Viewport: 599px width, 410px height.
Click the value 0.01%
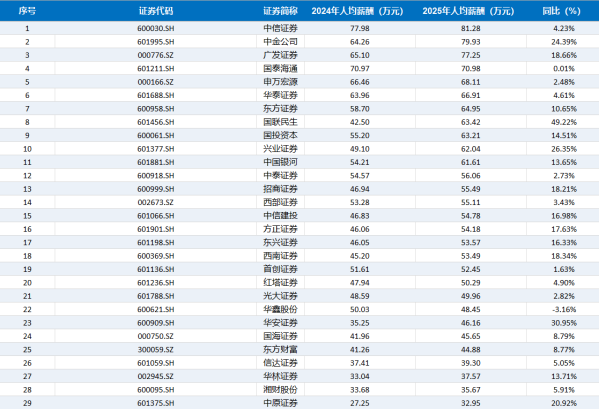[564, 68]
